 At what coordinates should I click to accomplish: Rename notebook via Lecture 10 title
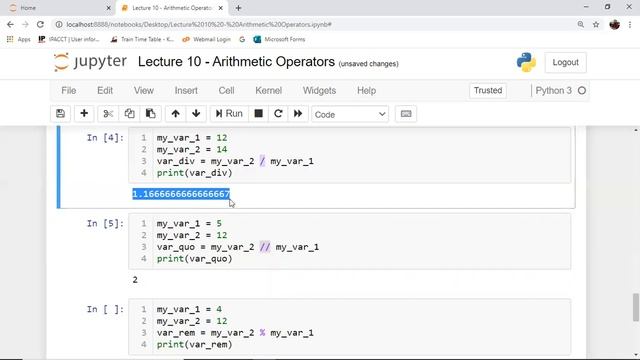point(236,62)
